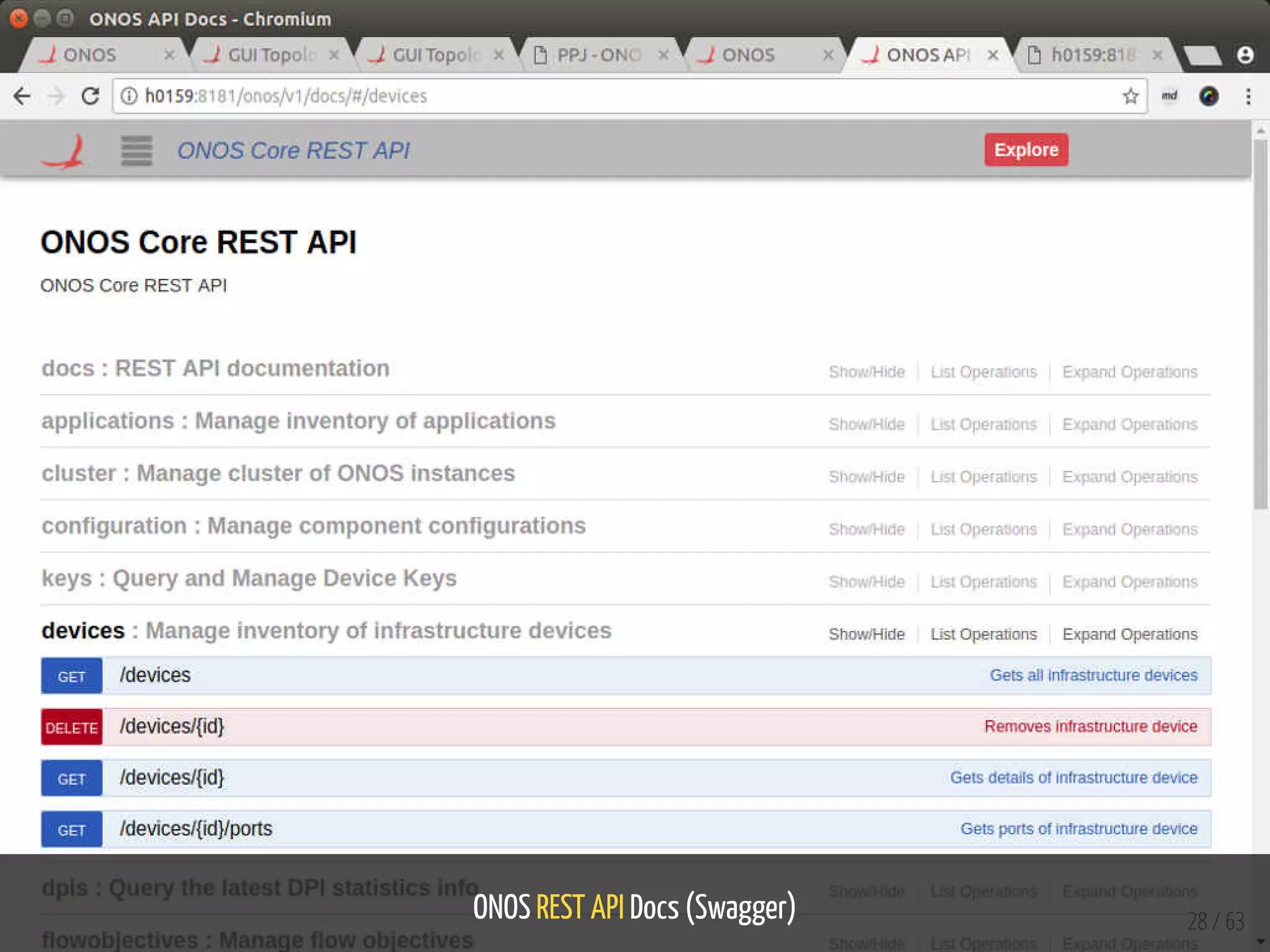Click the site info icon in address bar
The width and height of the screenshot is (1270, 952).
tap(129, 96)
